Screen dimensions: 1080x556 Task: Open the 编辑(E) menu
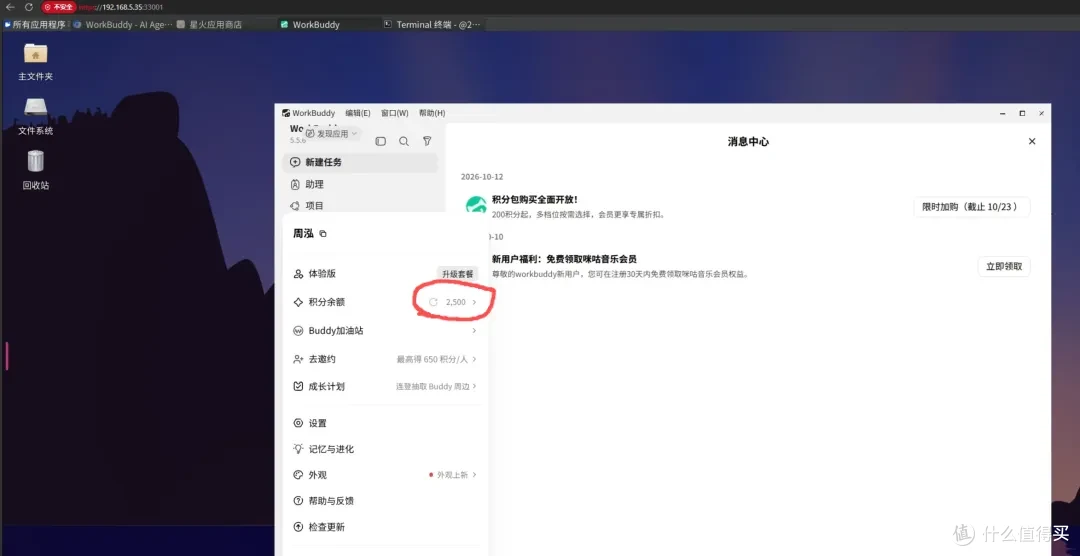[x=357, y=113]
